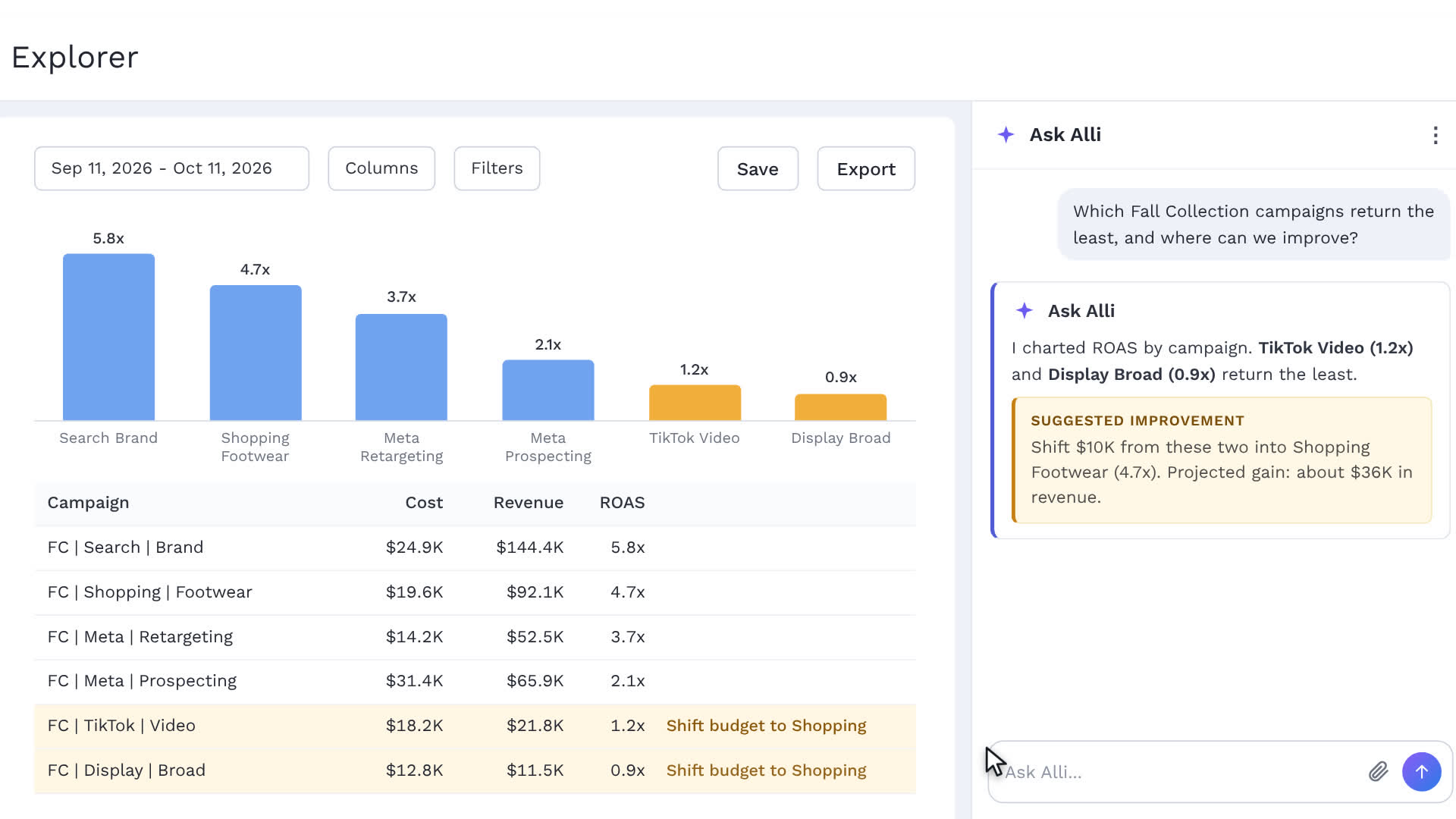The width and height of the screenshot is (1456, 819).
Task: Export the report data
Action: tap(866, 168)
